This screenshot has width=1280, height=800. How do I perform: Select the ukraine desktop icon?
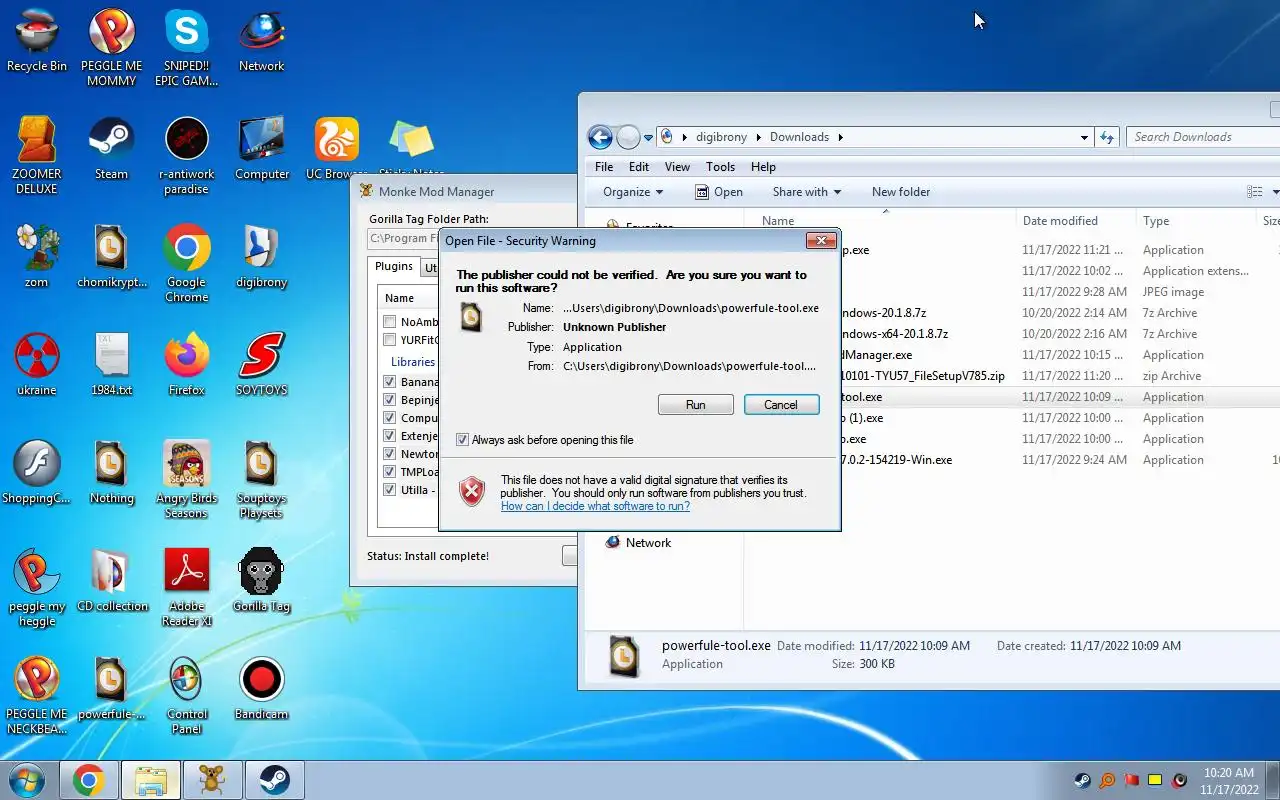(x=37, y=365)
